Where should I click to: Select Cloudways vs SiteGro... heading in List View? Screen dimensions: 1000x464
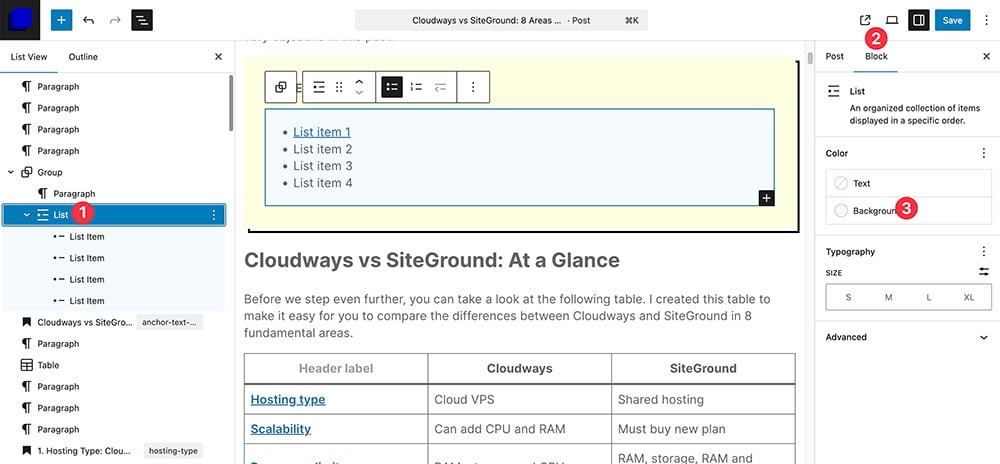click(85, 323)
